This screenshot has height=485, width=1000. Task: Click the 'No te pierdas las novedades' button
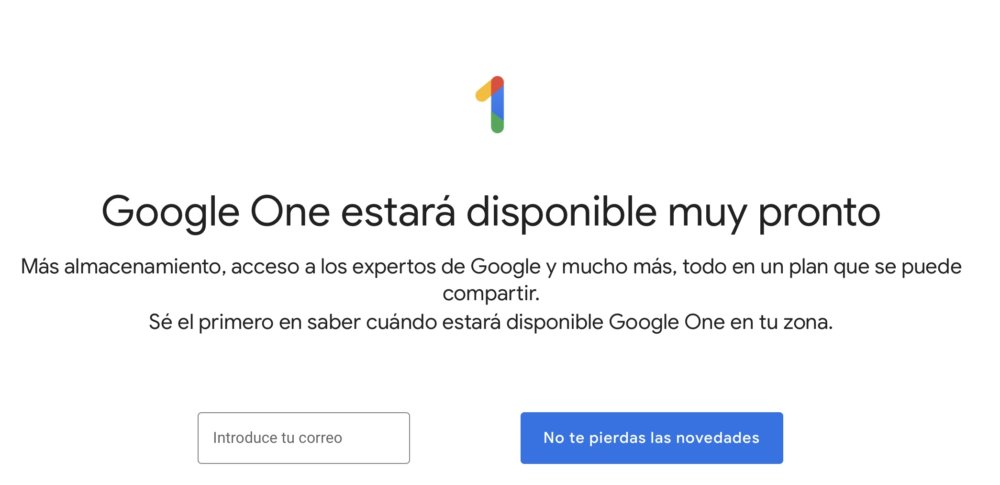651,438
